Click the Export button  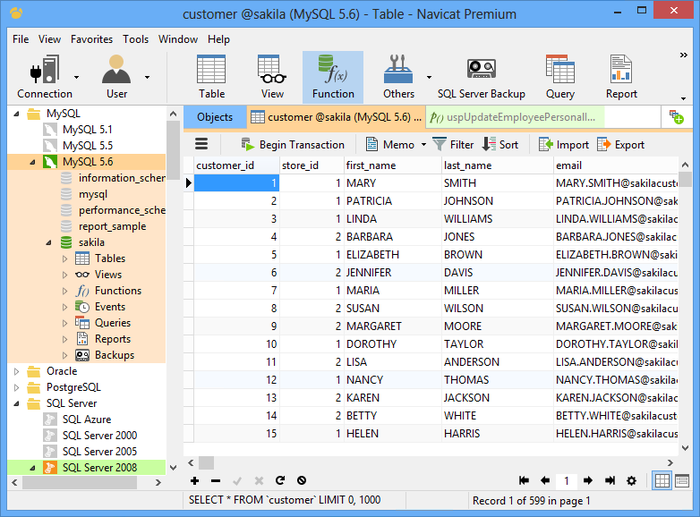point(621,145)
